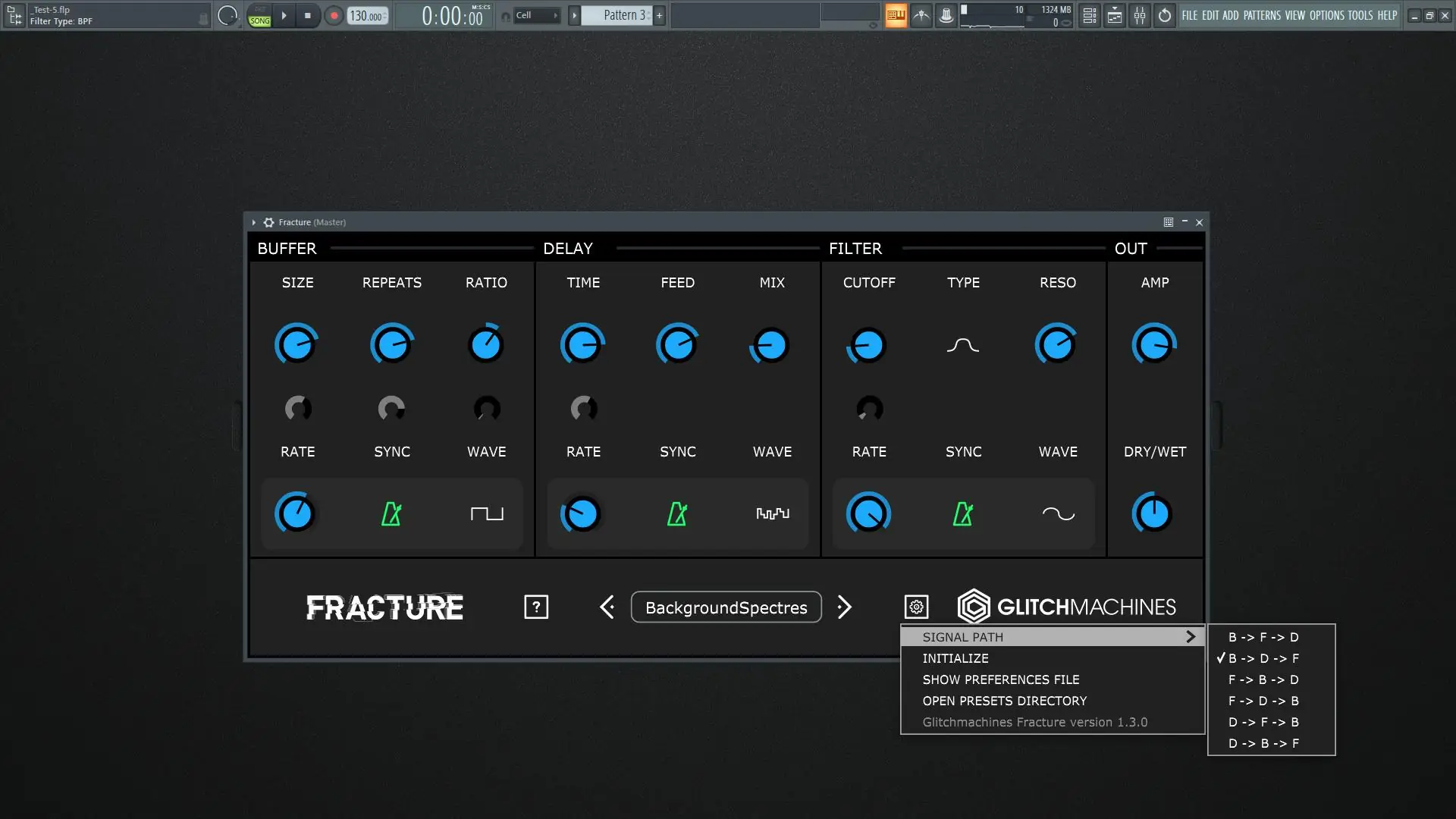Click Open Presets Directory
1456x819 pixels.
pos(1004,701)
